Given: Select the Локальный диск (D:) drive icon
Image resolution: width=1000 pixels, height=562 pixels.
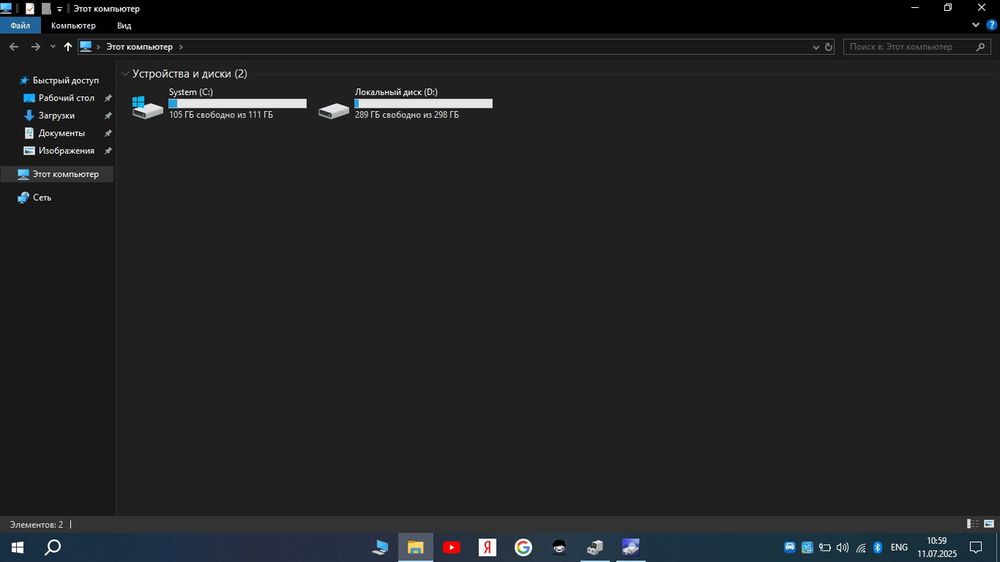Looking at the screenshot, I should coord(334,110).
